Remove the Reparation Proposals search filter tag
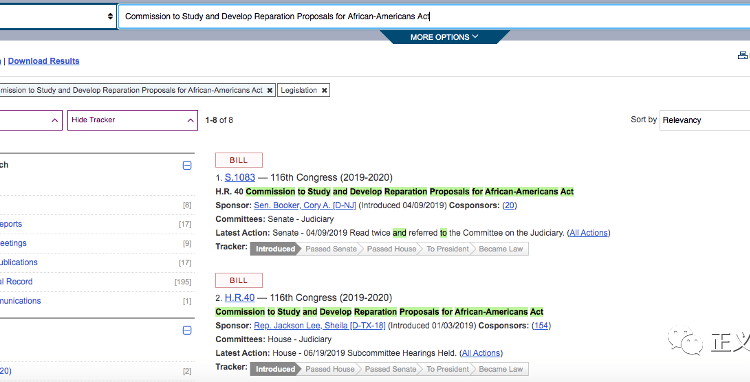Viewport: 750px width, 382px height. 270,90
